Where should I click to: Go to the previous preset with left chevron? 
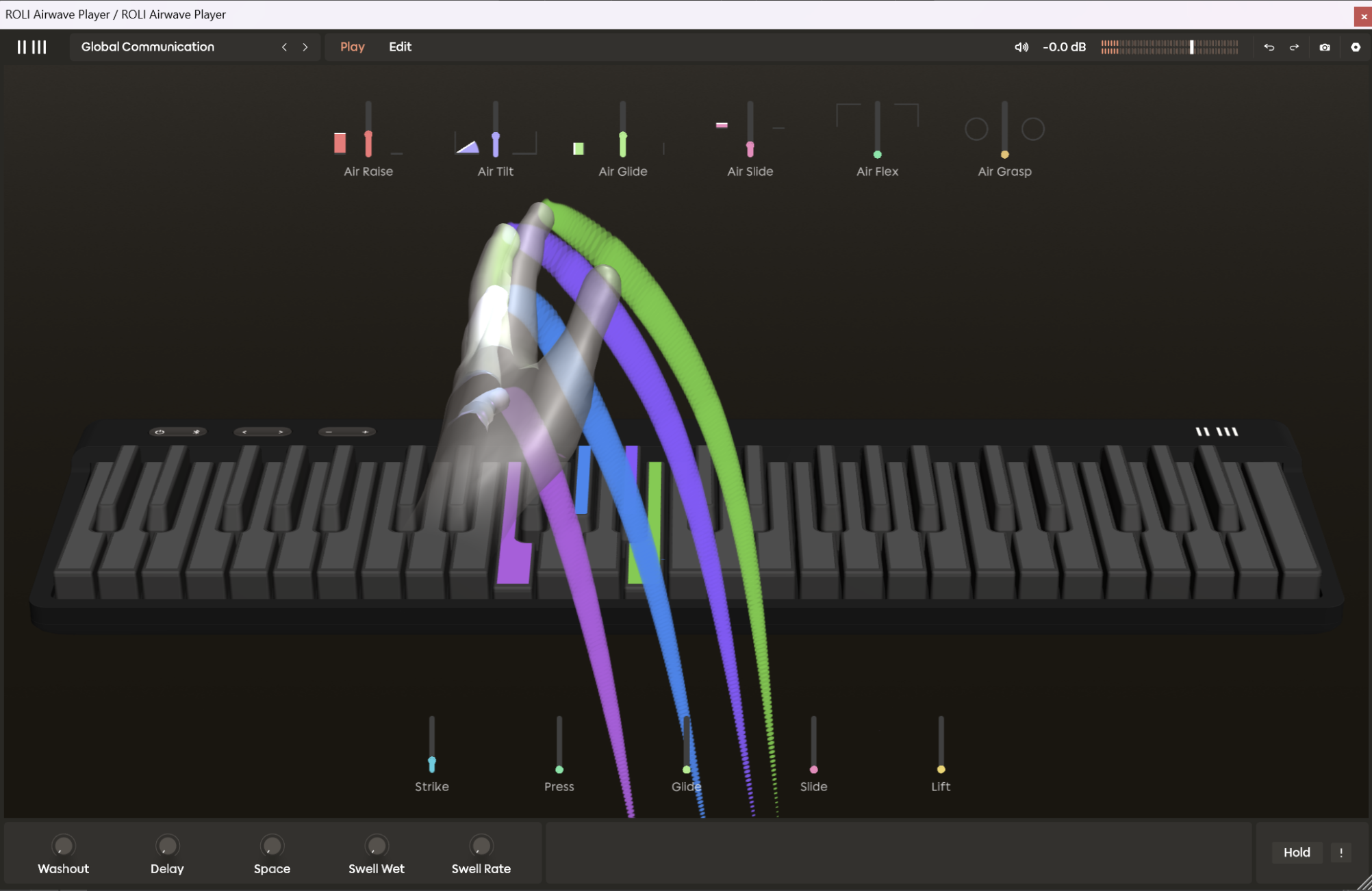(284, 47)
